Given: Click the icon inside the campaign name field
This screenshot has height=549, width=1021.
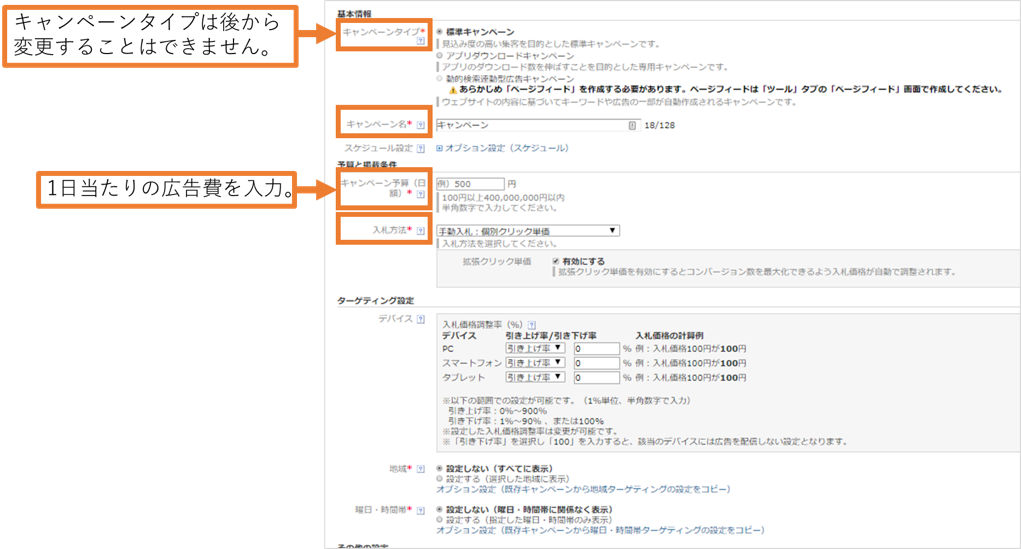Looking at the screenshot, I should click(x=632, y=125).
